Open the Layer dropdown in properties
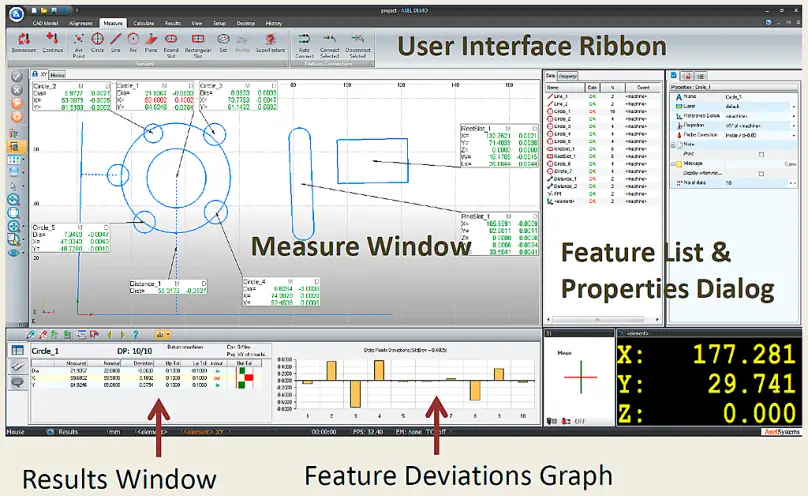The image size is (808, 496). (794, 106)
